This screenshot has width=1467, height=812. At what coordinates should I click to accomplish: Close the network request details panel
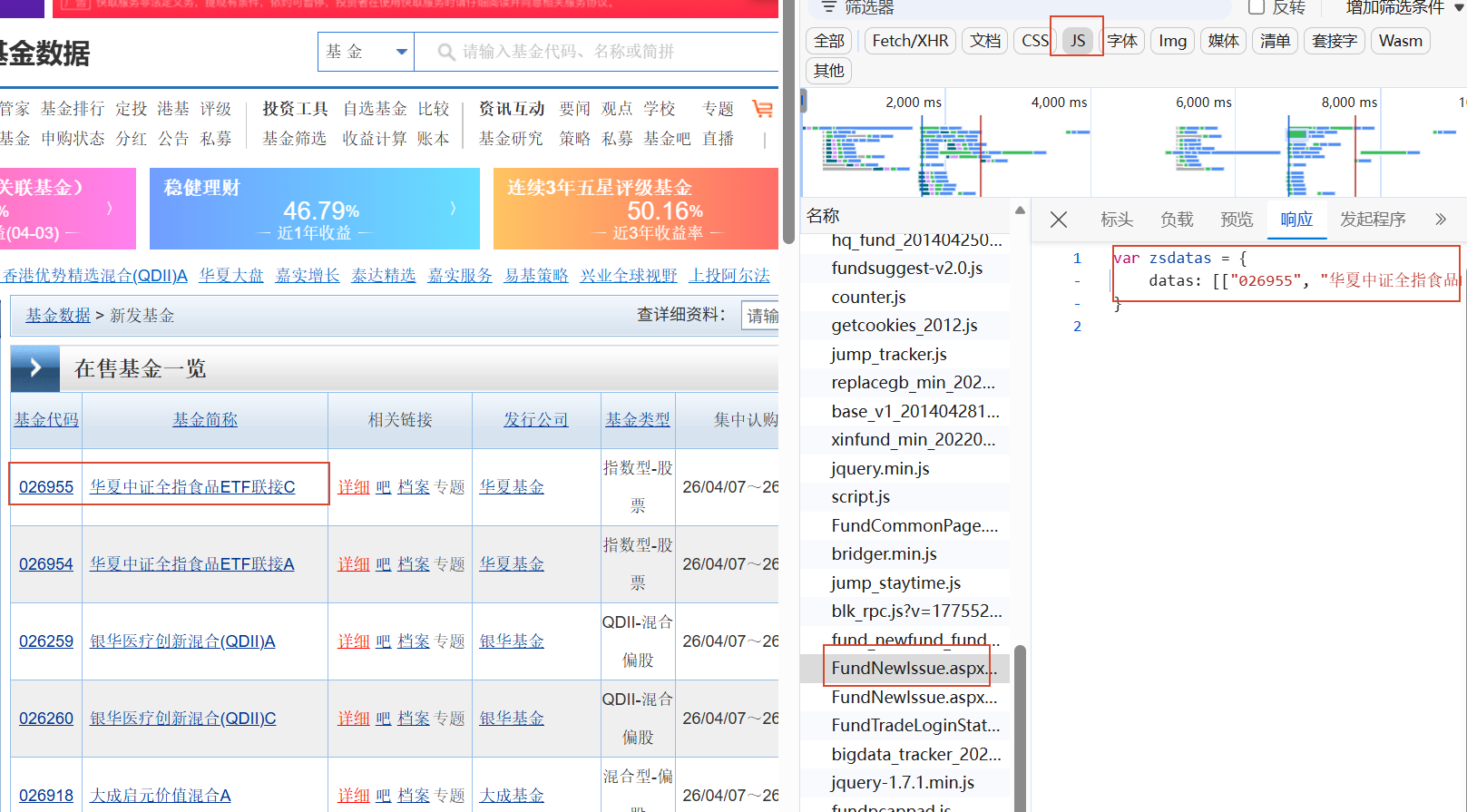point(1058,220)
